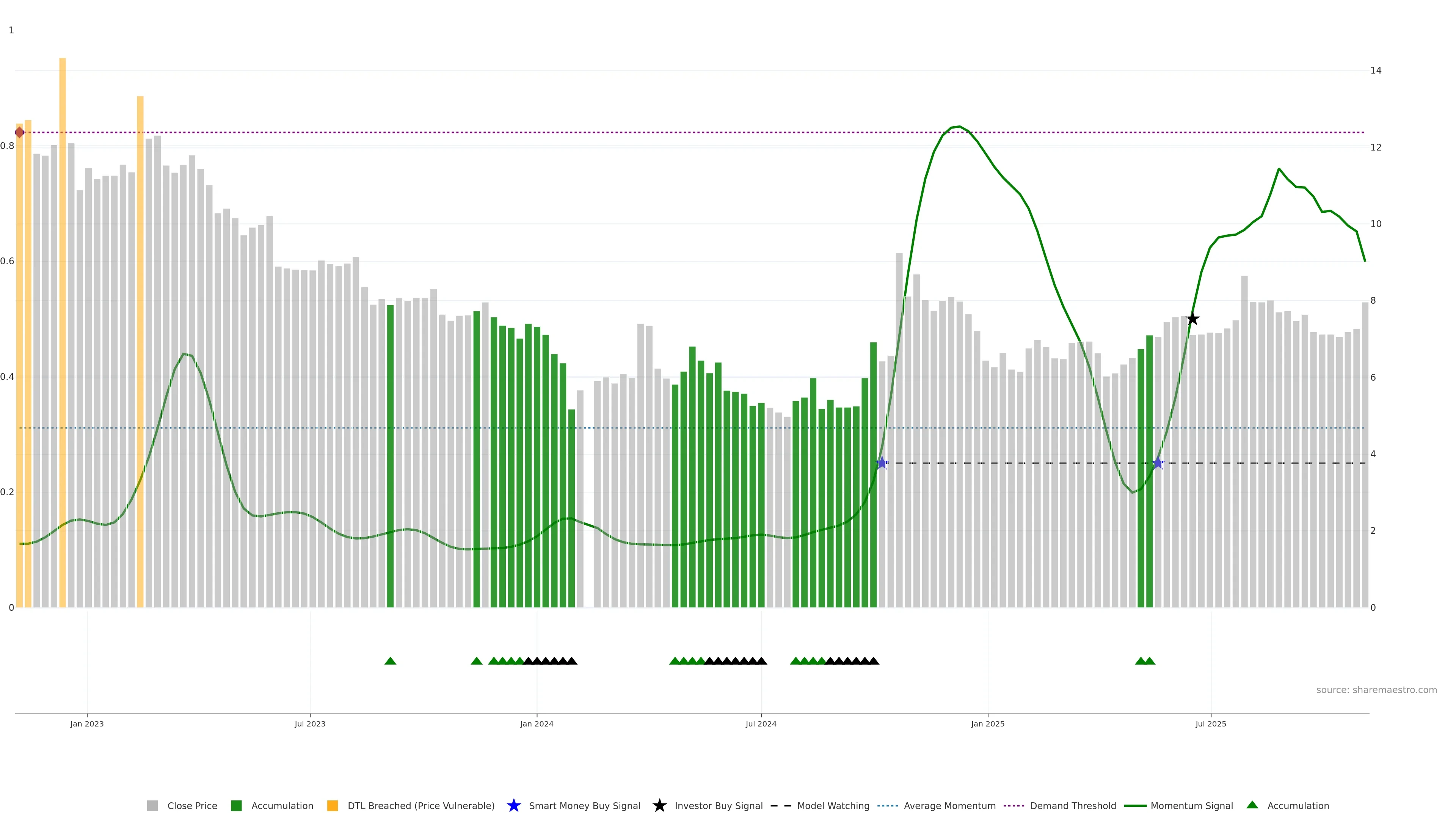Toggle Average Momentum legend entry
Screen dimensions: 1456x819
[949, 805]
